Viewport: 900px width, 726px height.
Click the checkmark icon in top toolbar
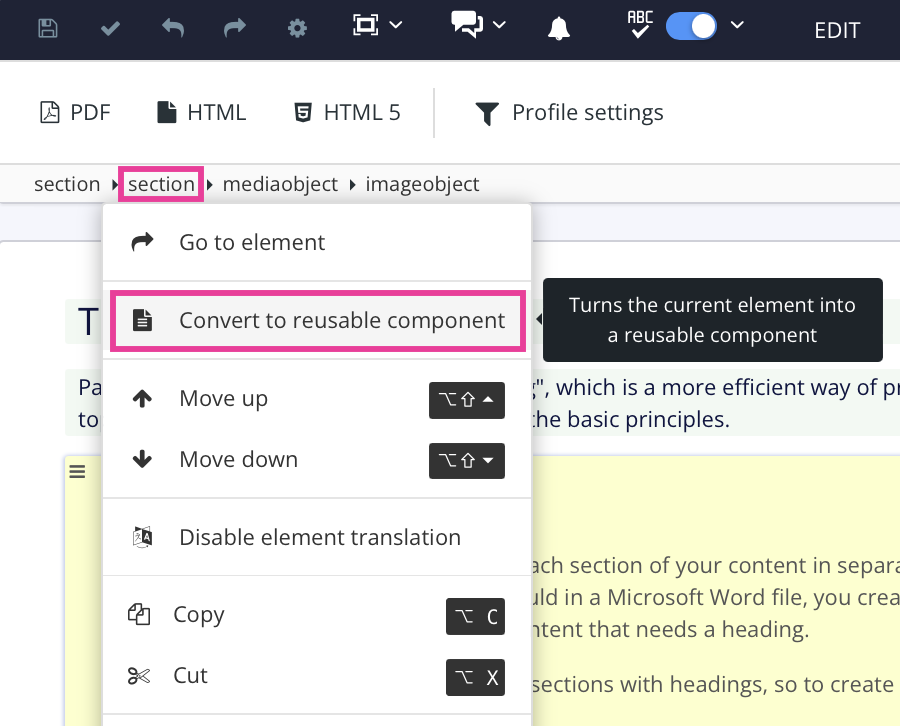(x=110, y=28)
